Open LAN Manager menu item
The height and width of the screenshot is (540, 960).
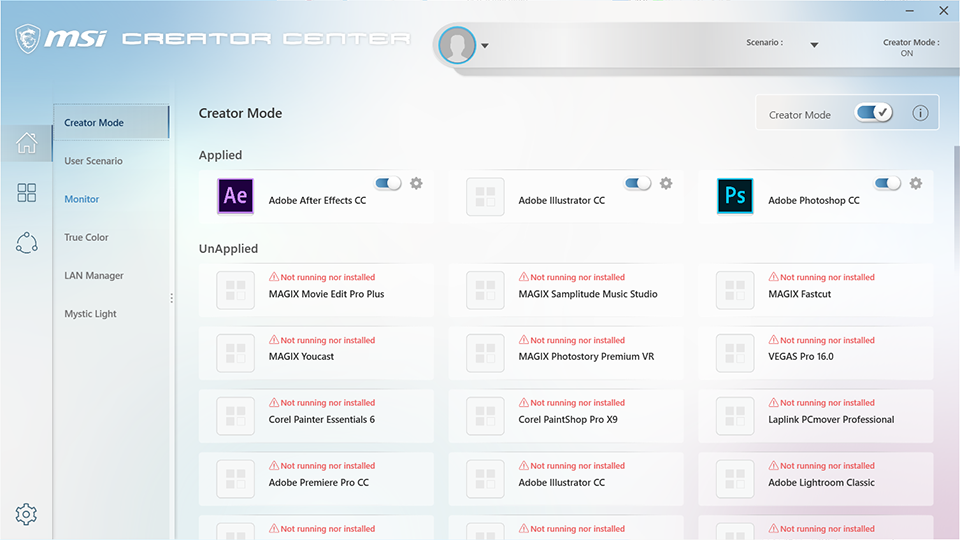click(x=94, y=276)
